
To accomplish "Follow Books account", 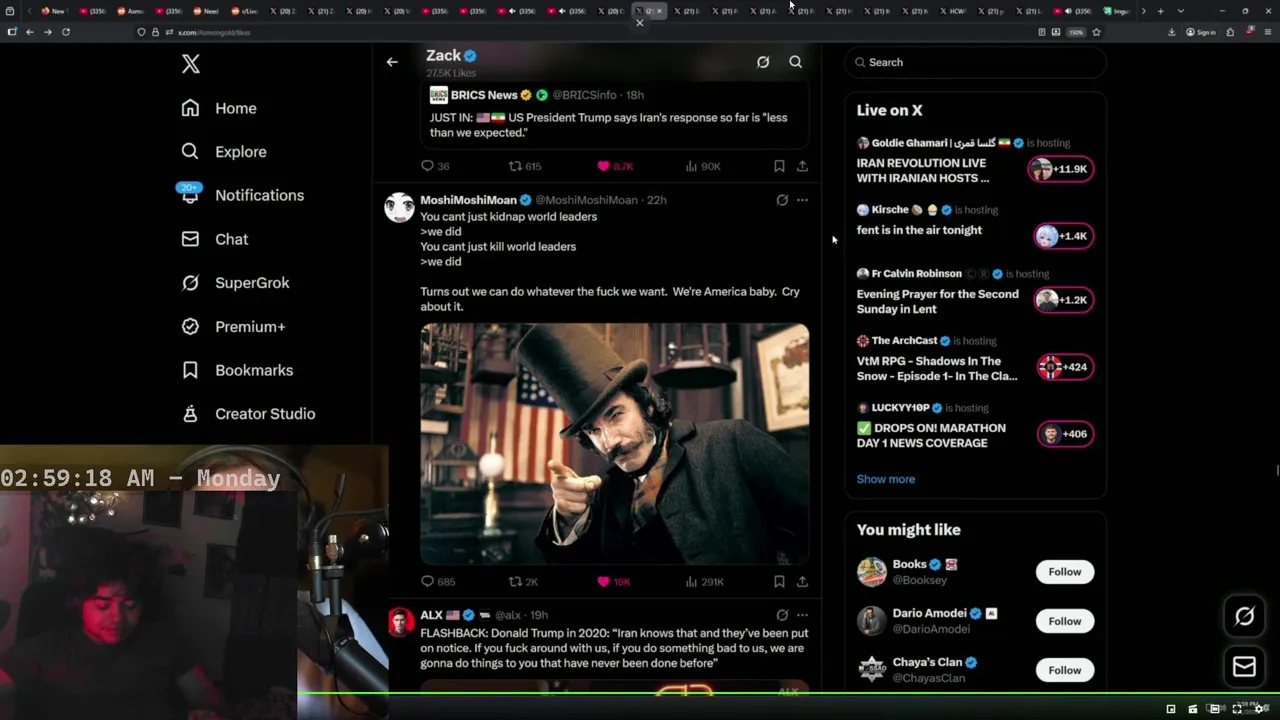I will tap(1064, 572).
